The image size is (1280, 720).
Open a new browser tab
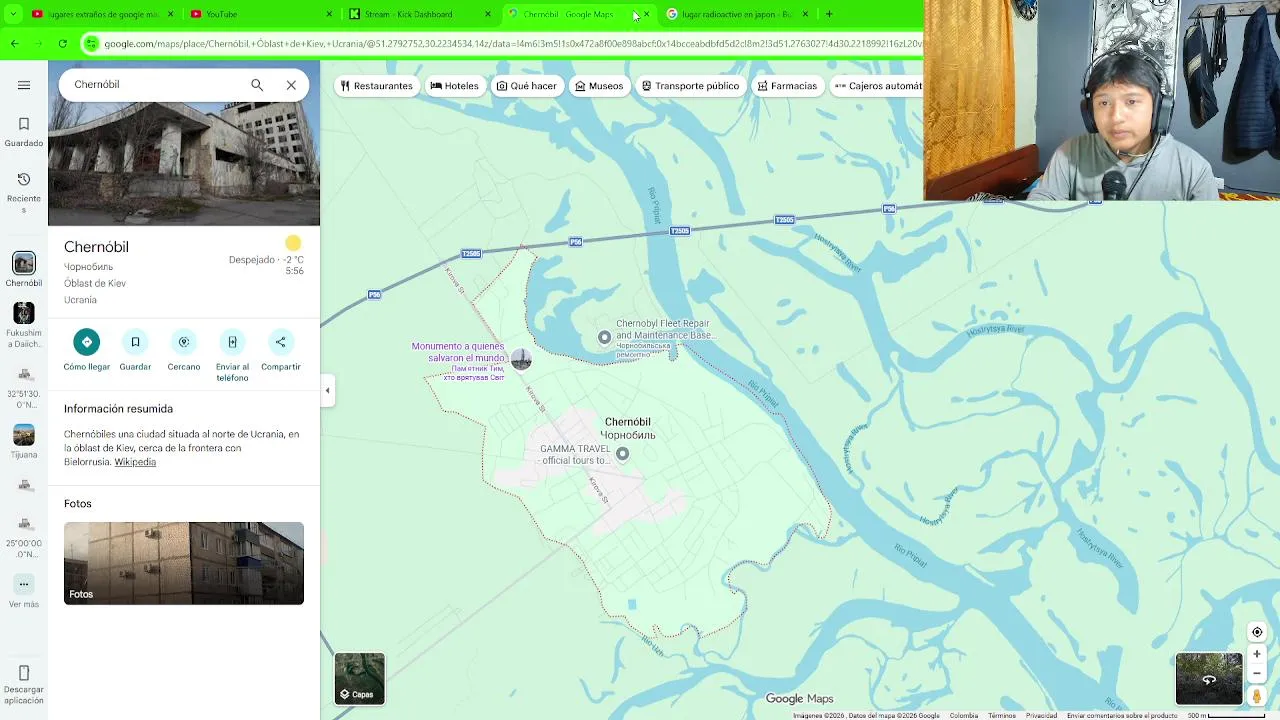(x=829, y=14)
